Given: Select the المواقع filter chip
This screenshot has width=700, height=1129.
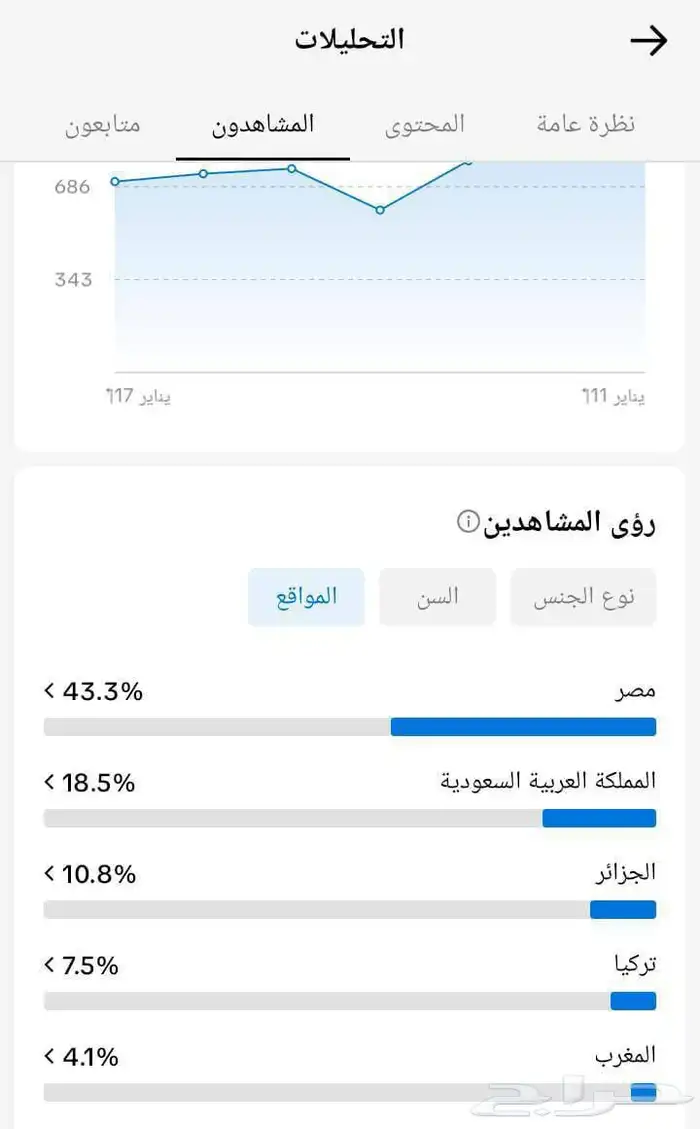Looking at the screenshot, I should (306, 597).
